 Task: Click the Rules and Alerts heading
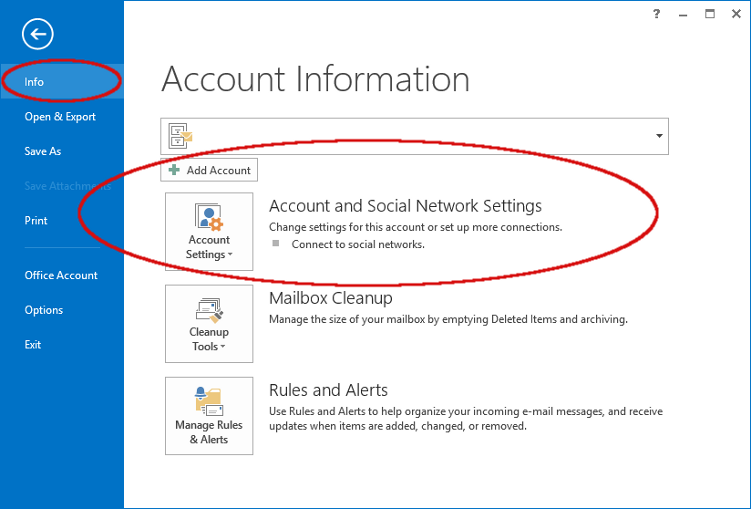click(x=328, y=390)
